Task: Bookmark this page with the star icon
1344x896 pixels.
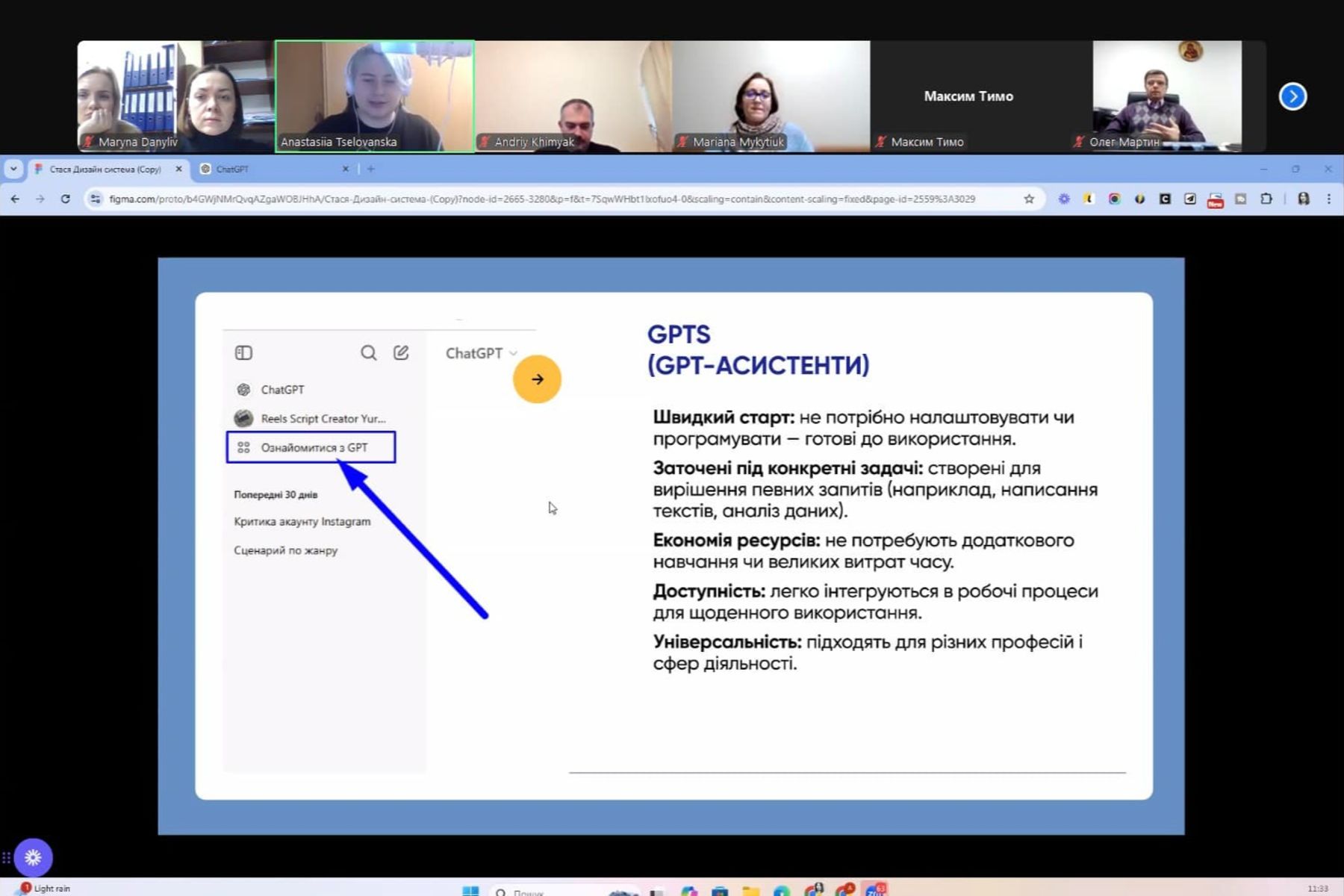Action: (x=1029, y=199)
